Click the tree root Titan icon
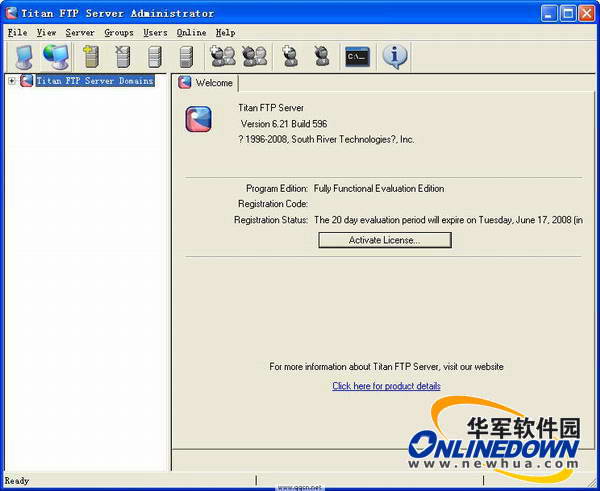The image size is (600, 491). pos(26,81)
